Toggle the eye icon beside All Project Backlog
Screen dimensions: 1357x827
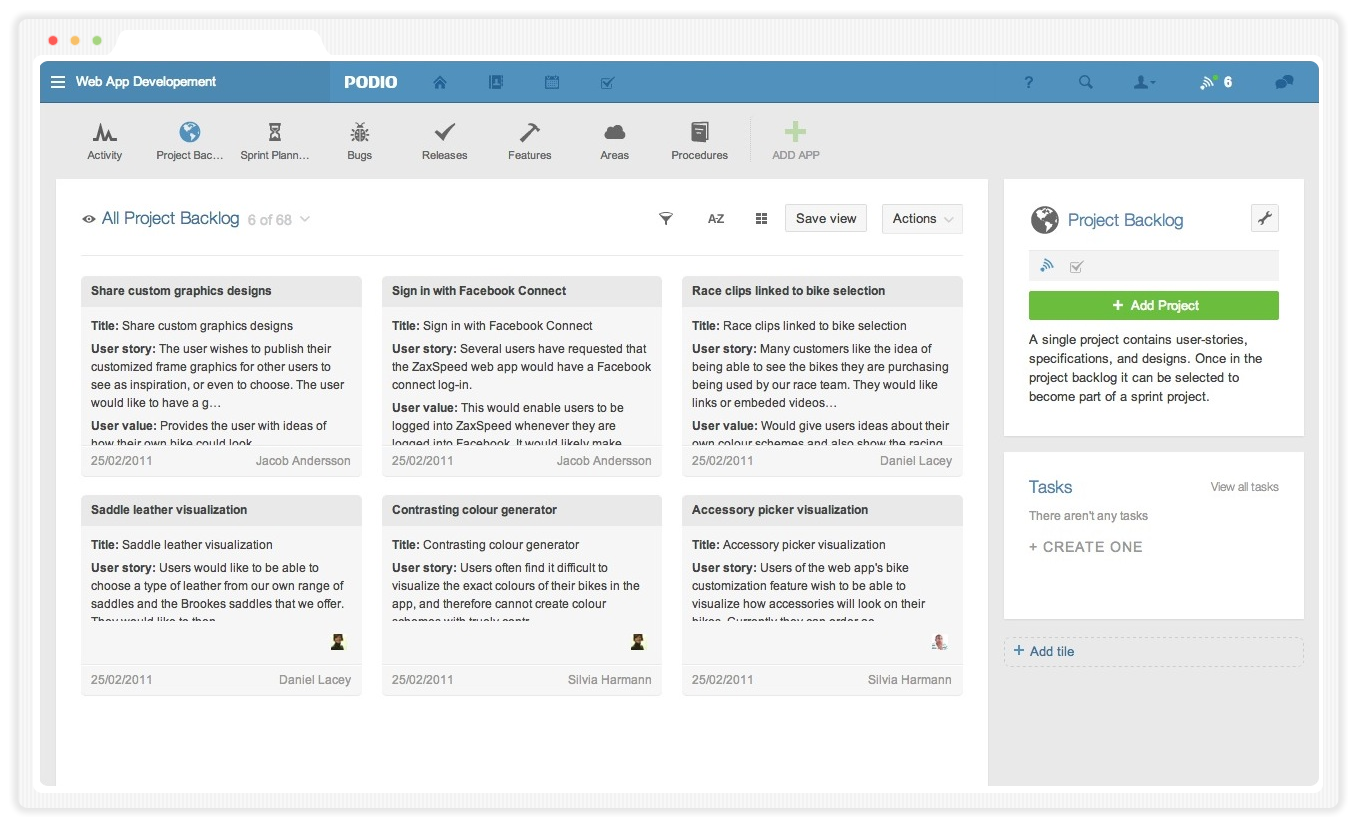89,219
